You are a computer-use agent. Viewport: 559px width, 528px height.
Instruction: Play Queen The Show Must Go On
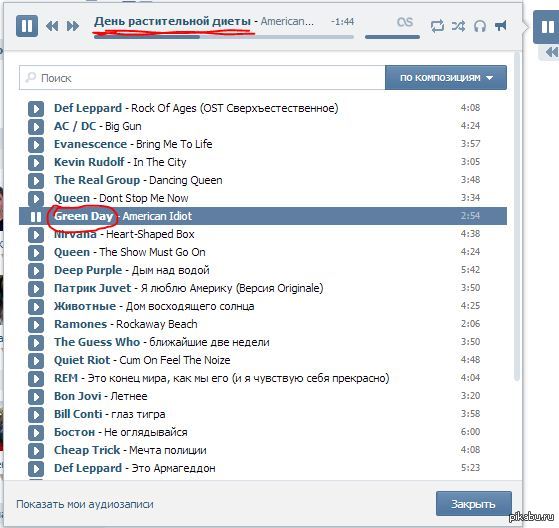click(36, 252)
